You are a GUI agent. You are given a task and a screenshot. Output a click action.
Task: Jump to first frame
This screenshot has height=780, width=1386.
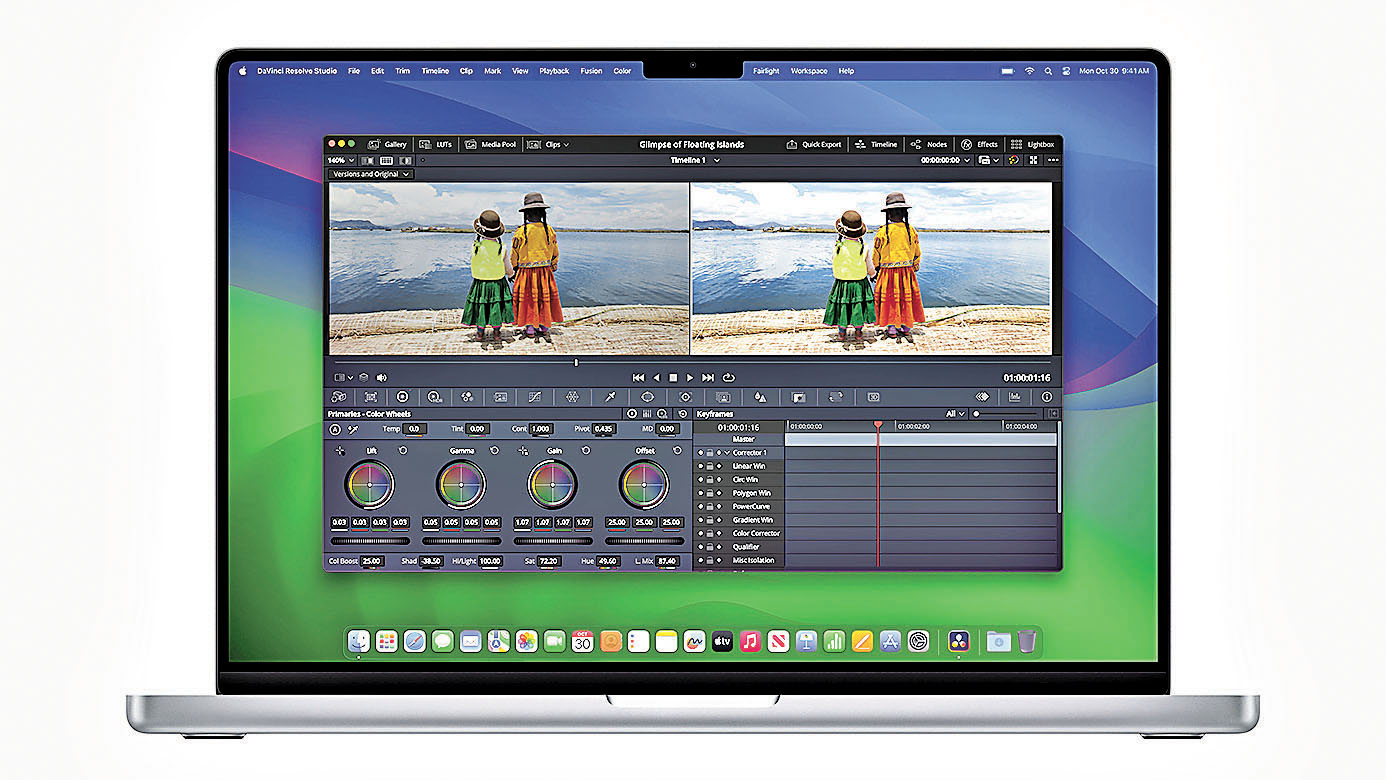point(638,378)
